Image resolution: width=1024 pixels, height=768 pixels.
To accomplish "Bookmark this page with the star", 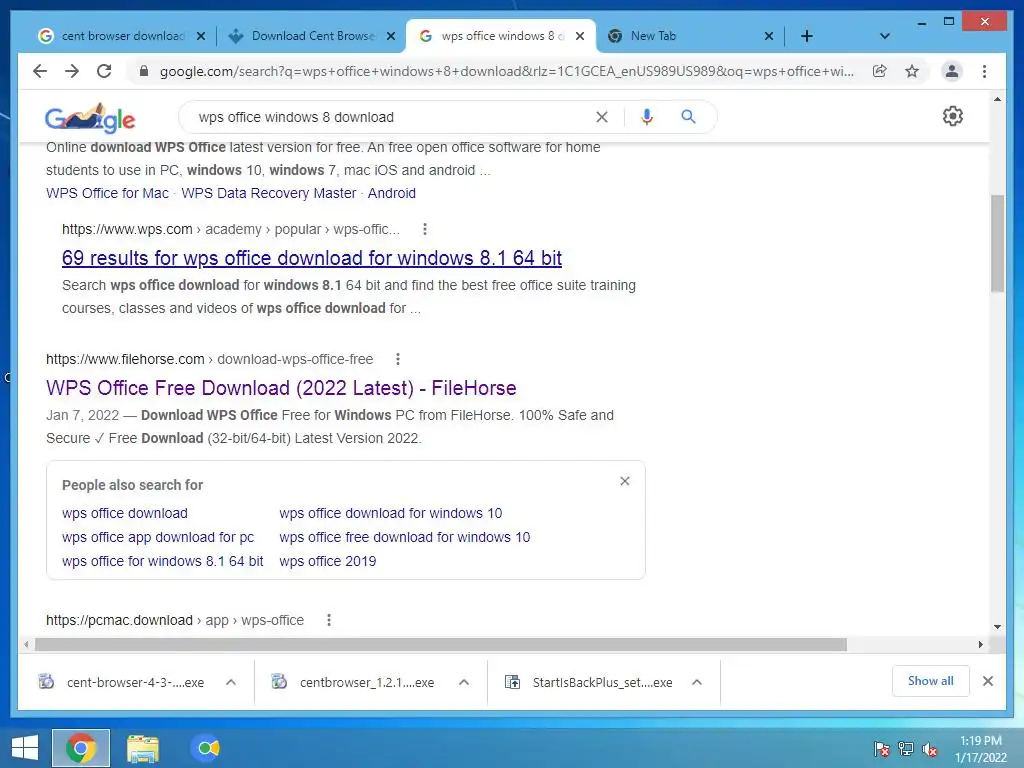I will [x=912, y=71].
